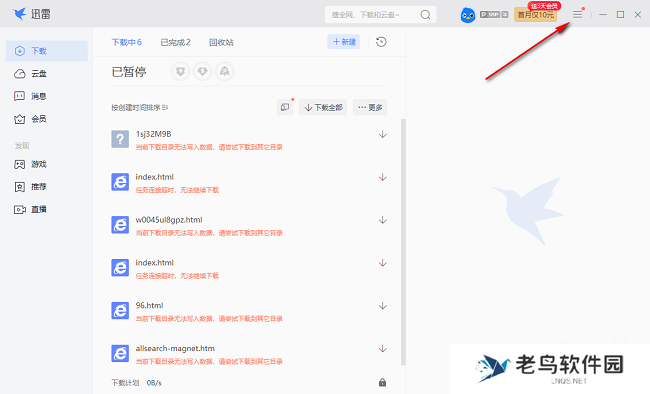Viewport: 650px width, 394px height.
Task: Select the allsearch-magnet.htm file name
Action: click(x=175, y=348)
